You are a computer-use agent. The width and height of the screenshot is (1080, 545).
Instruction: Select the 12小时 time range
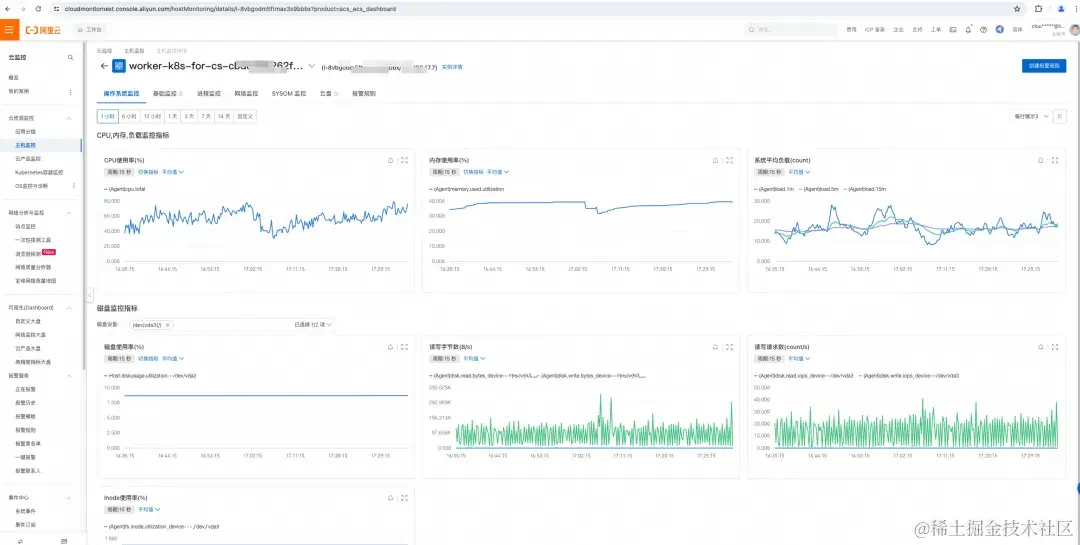coord(152,116)
